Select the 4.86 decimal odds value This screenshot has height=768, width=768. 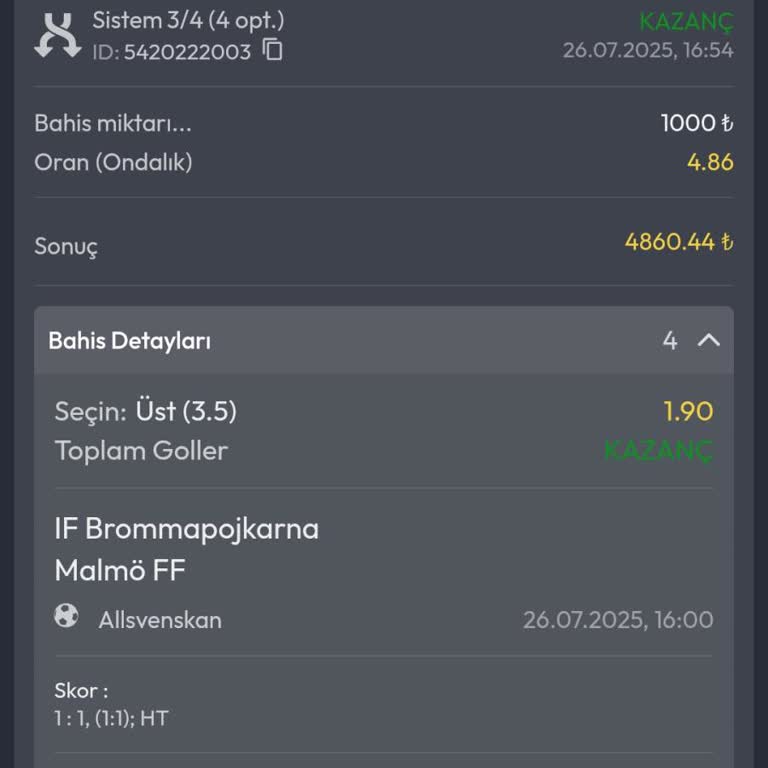[710, 162]
